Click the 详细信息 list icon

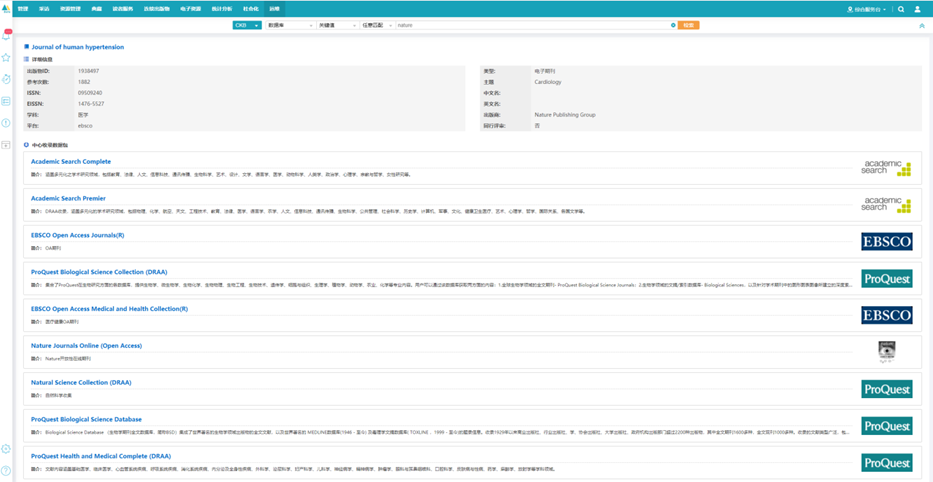tap(26, 60)
